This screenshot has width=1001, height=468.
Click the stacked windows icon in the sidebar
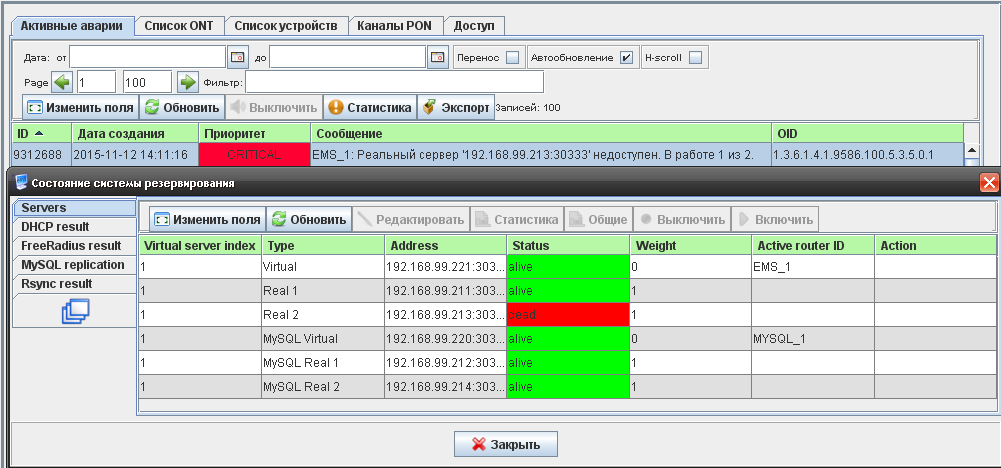[x=75, y=311]
